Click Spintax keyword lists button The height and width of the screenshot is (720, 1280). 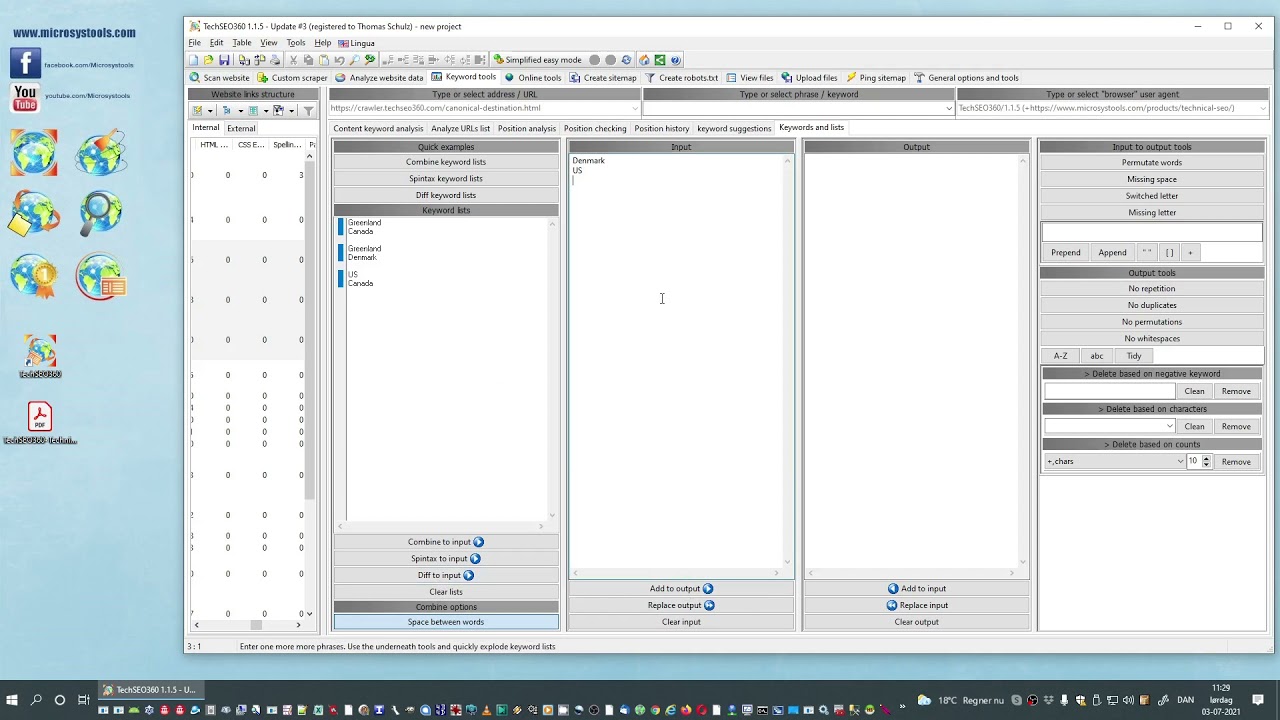446,179
